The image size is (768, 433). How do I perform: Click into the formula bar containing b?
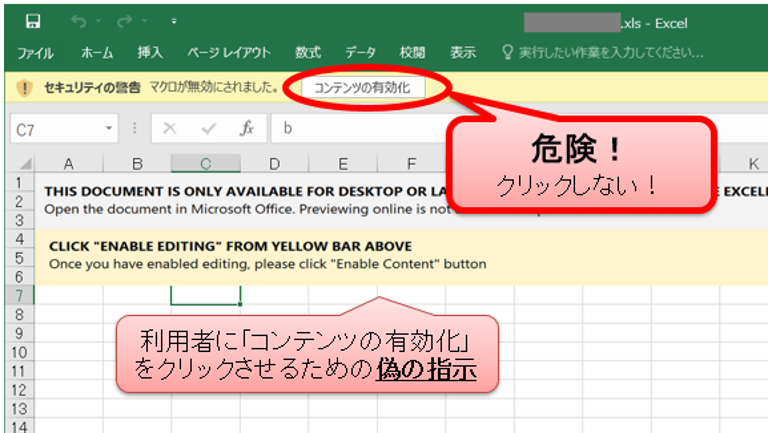click(x=500, y=128)
